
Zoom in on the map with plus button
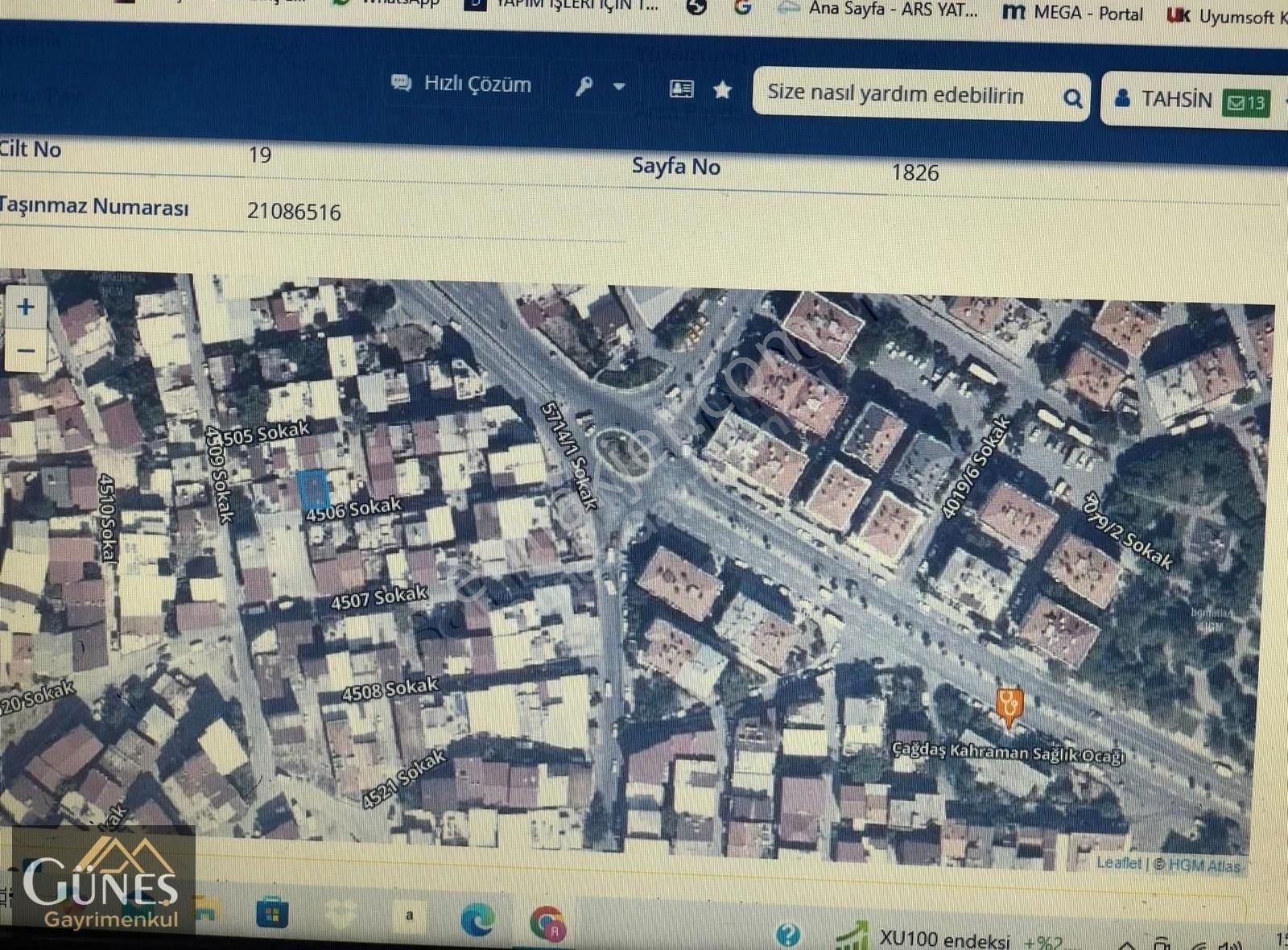coord(26,308)
